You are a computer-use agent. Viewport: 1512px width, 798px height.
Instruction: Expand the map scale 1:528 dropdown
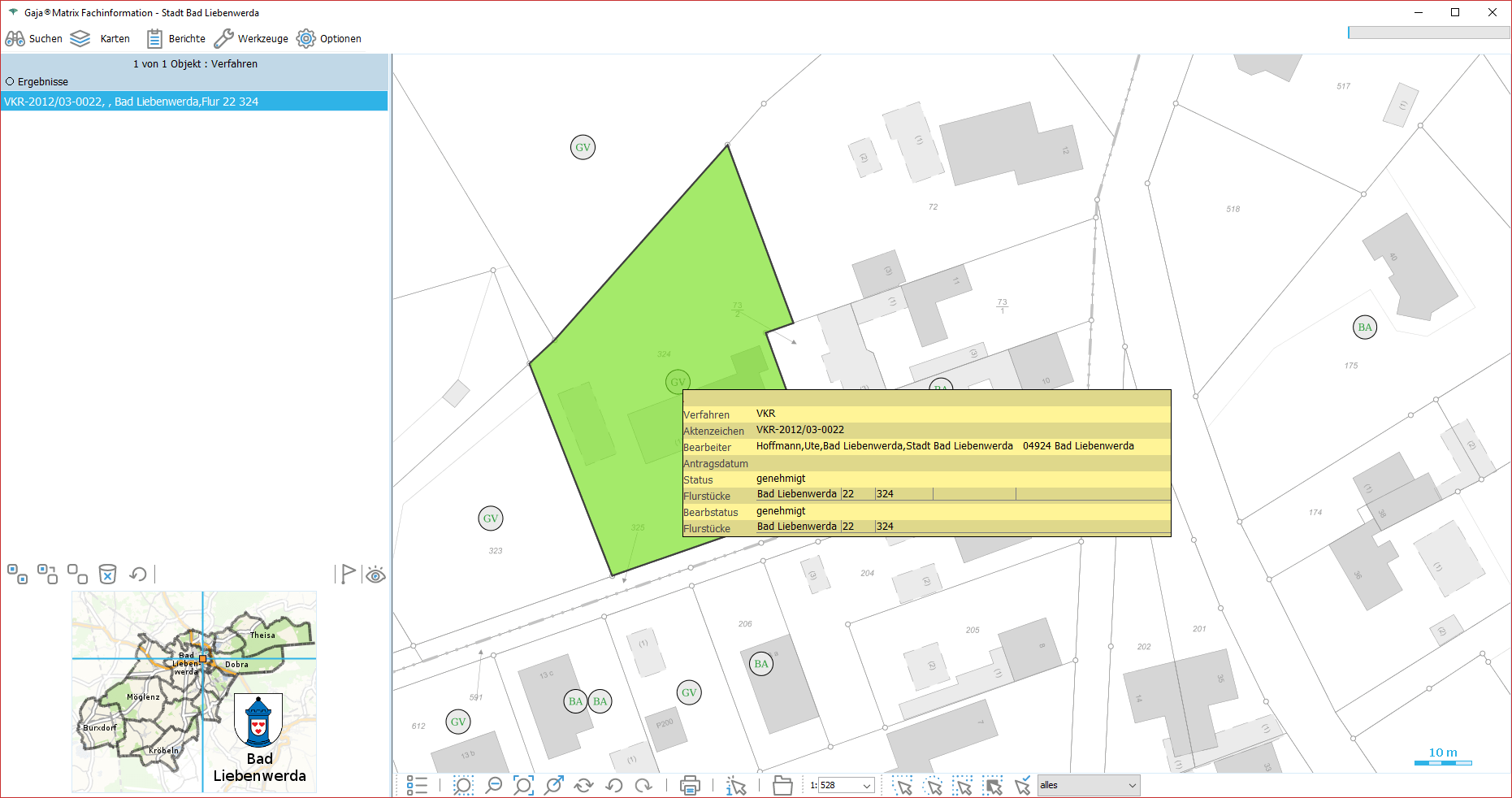tap(867, 786)
